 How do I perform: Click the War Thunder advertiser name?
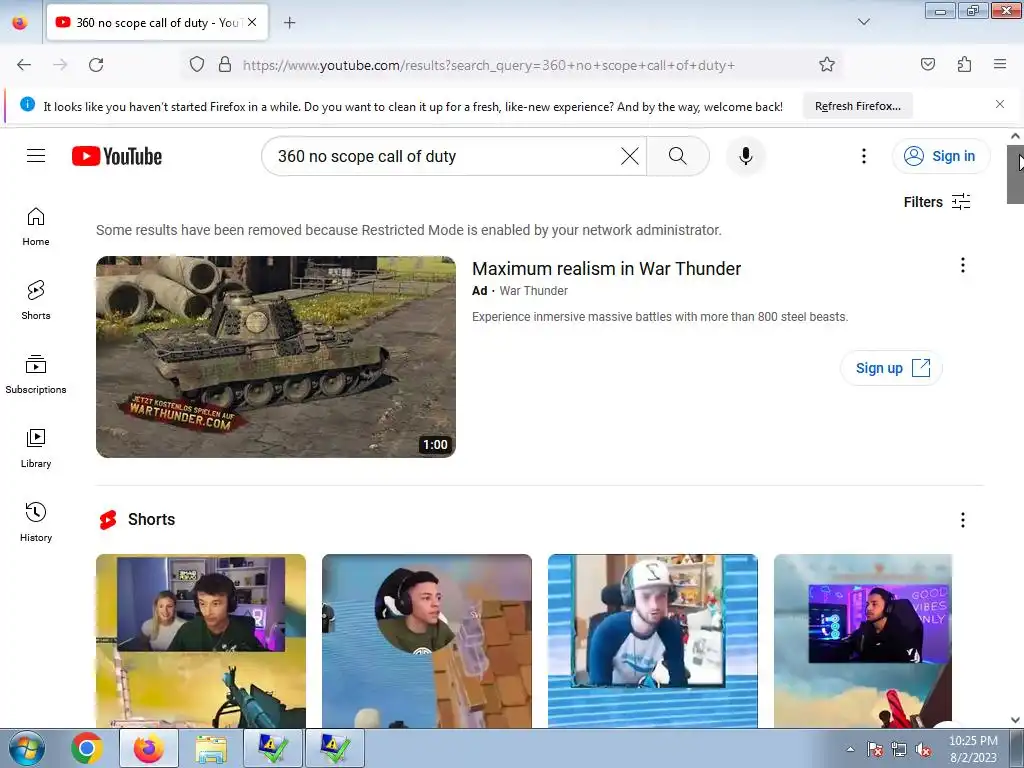click(x=534, y=291)
